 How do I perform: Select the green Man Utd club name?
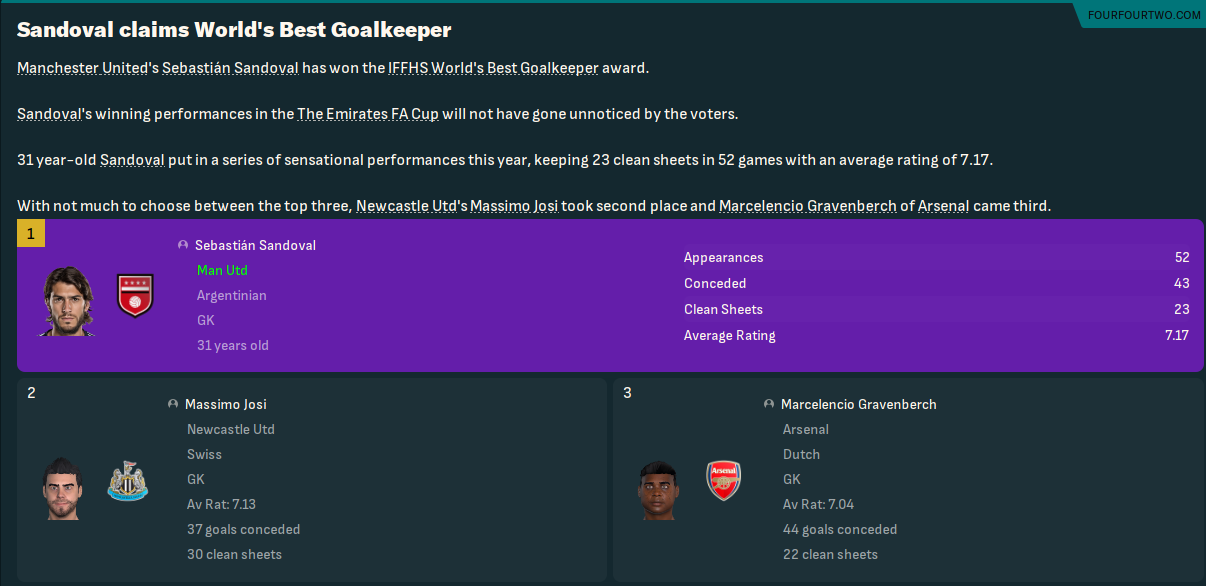tap(222, 270)
